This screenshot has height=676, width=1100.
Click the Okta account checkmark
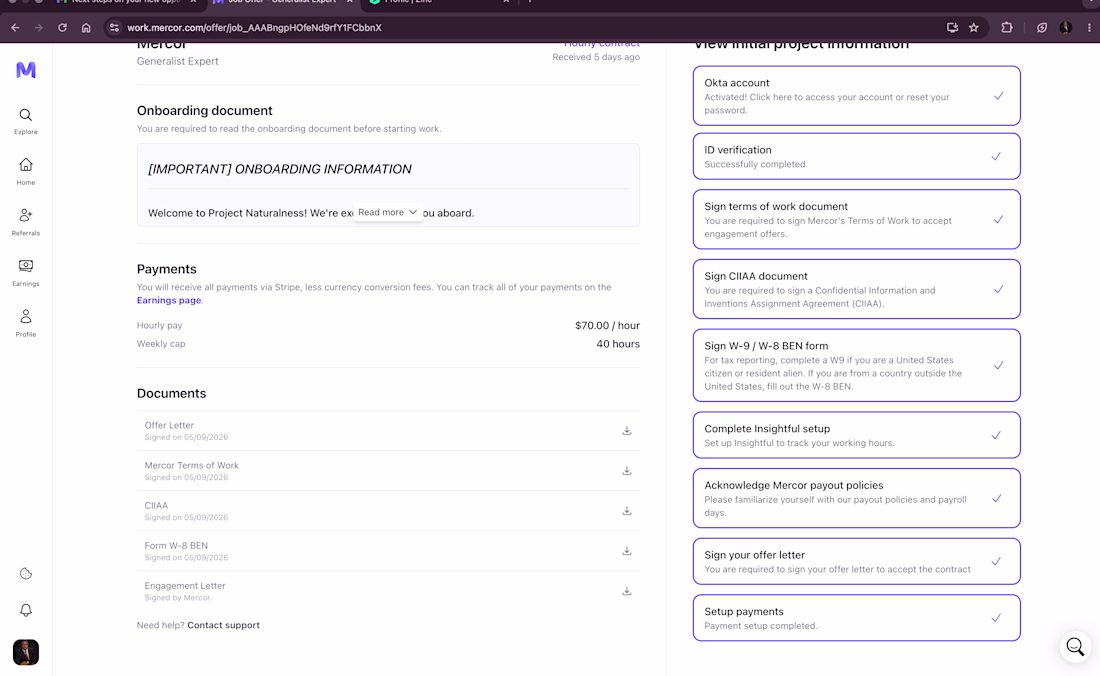point(998,95)
